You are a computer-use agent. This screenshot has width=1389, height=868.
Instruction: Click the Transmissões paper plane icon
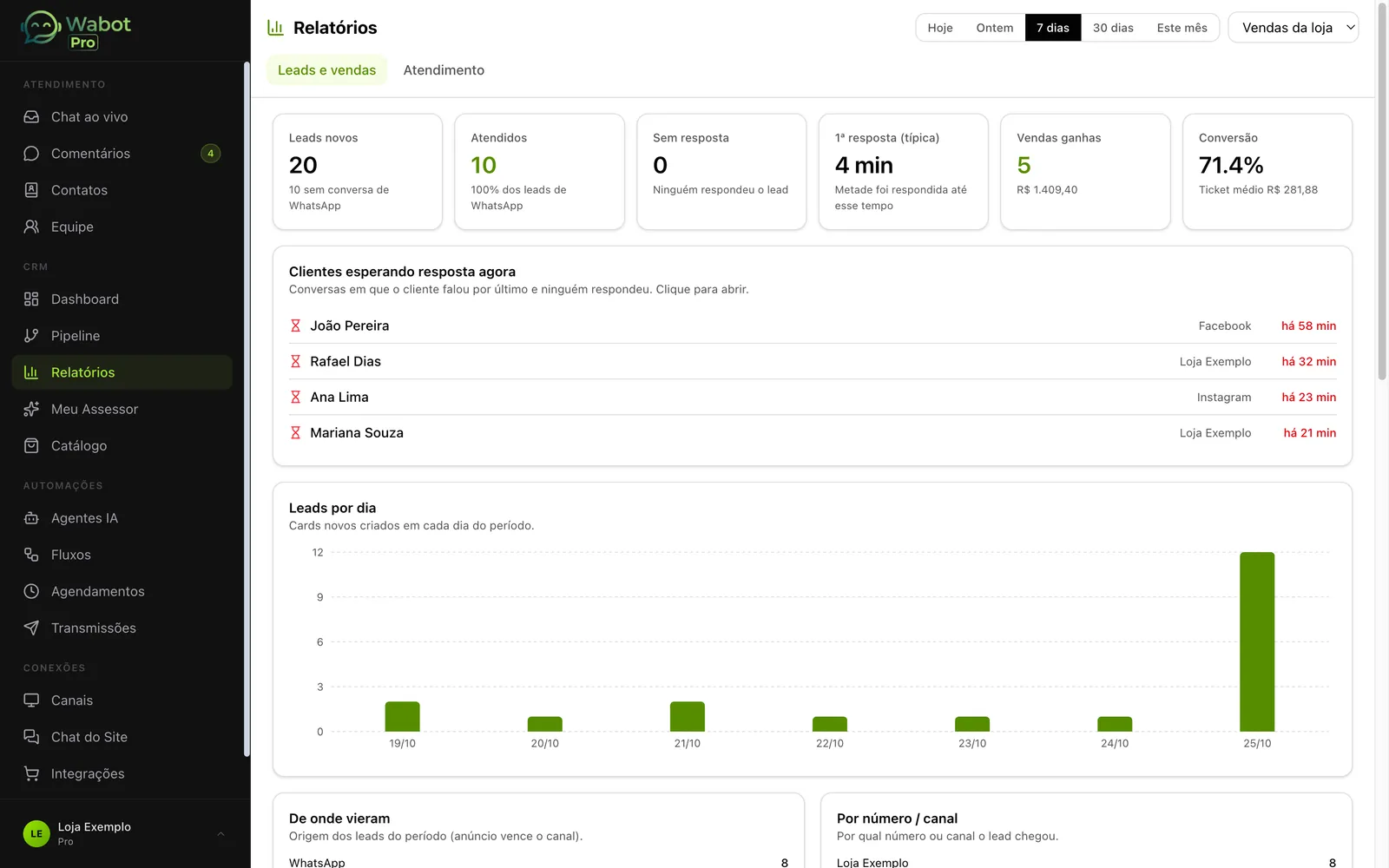tap(31, 628)
